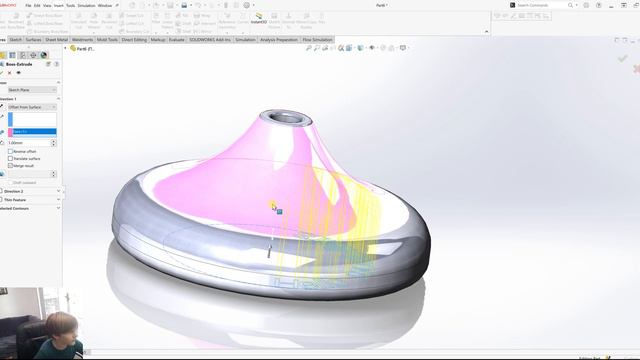Click View Orientation cube icon

tap(349, 48)
